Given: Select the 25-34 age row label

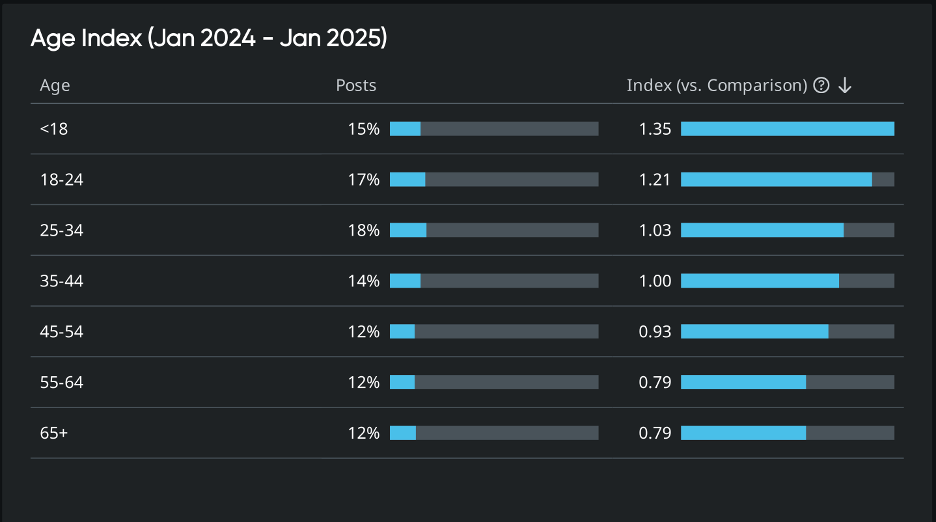Looking at the screenshot, I should 61,230.
